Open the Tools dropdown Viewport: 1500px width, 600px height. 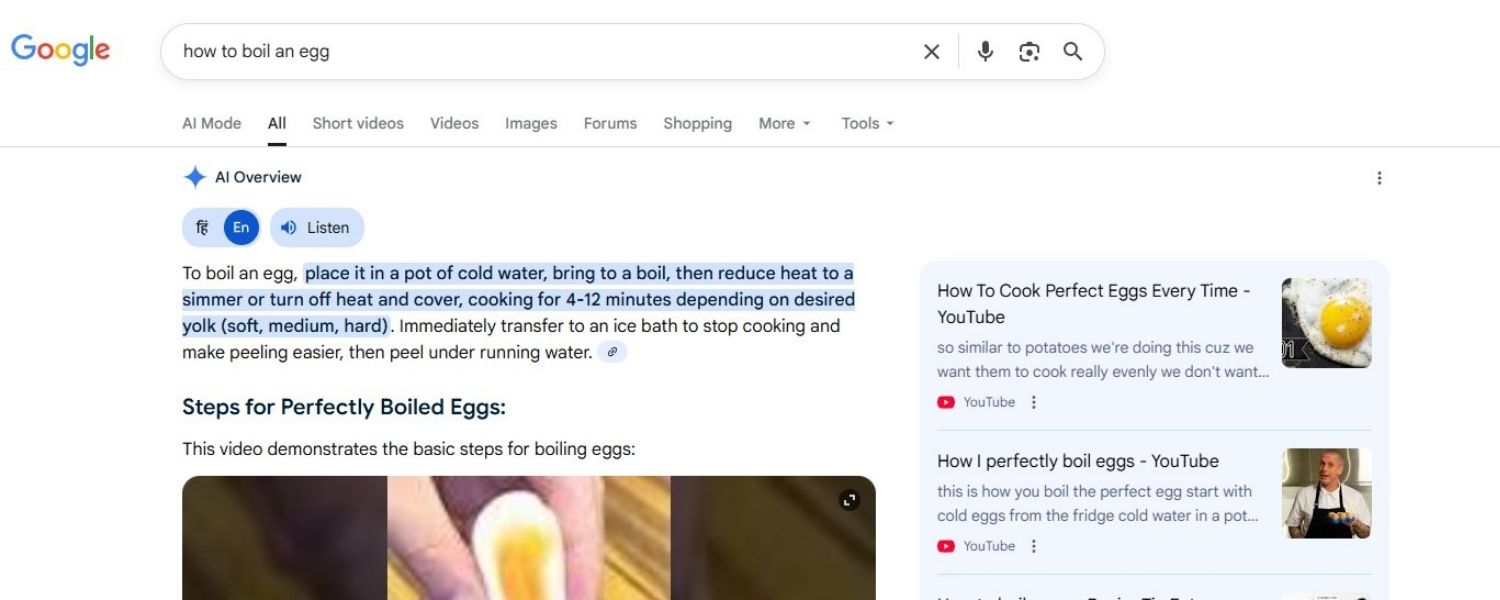click(x=866, y=123)
